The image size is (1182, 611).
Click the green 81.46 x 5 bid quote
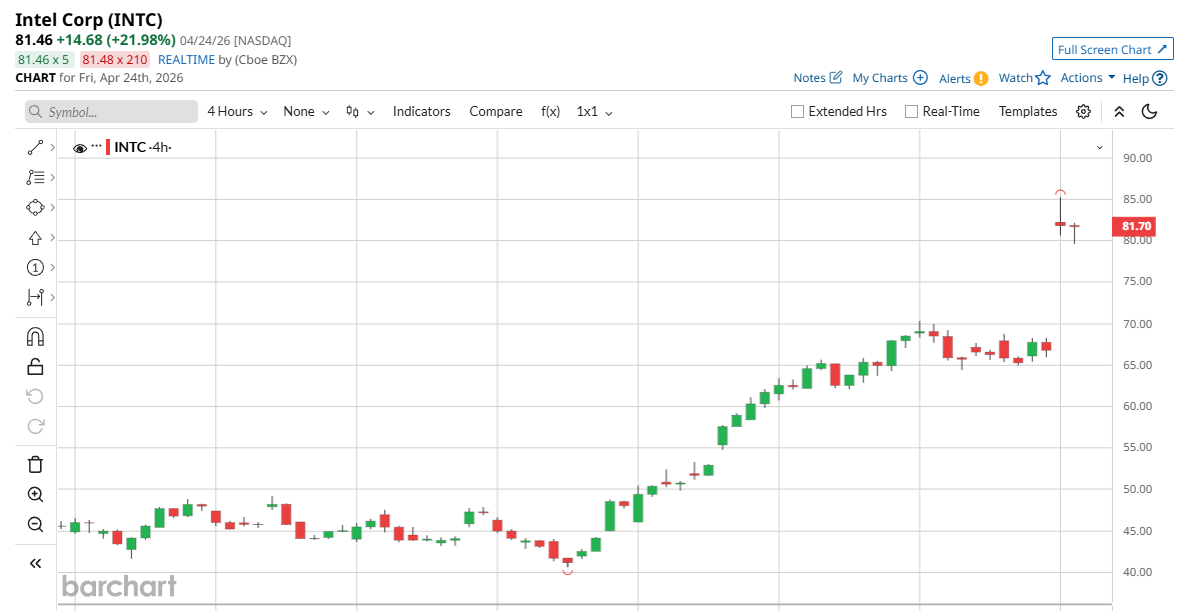(x=45, y=60)
